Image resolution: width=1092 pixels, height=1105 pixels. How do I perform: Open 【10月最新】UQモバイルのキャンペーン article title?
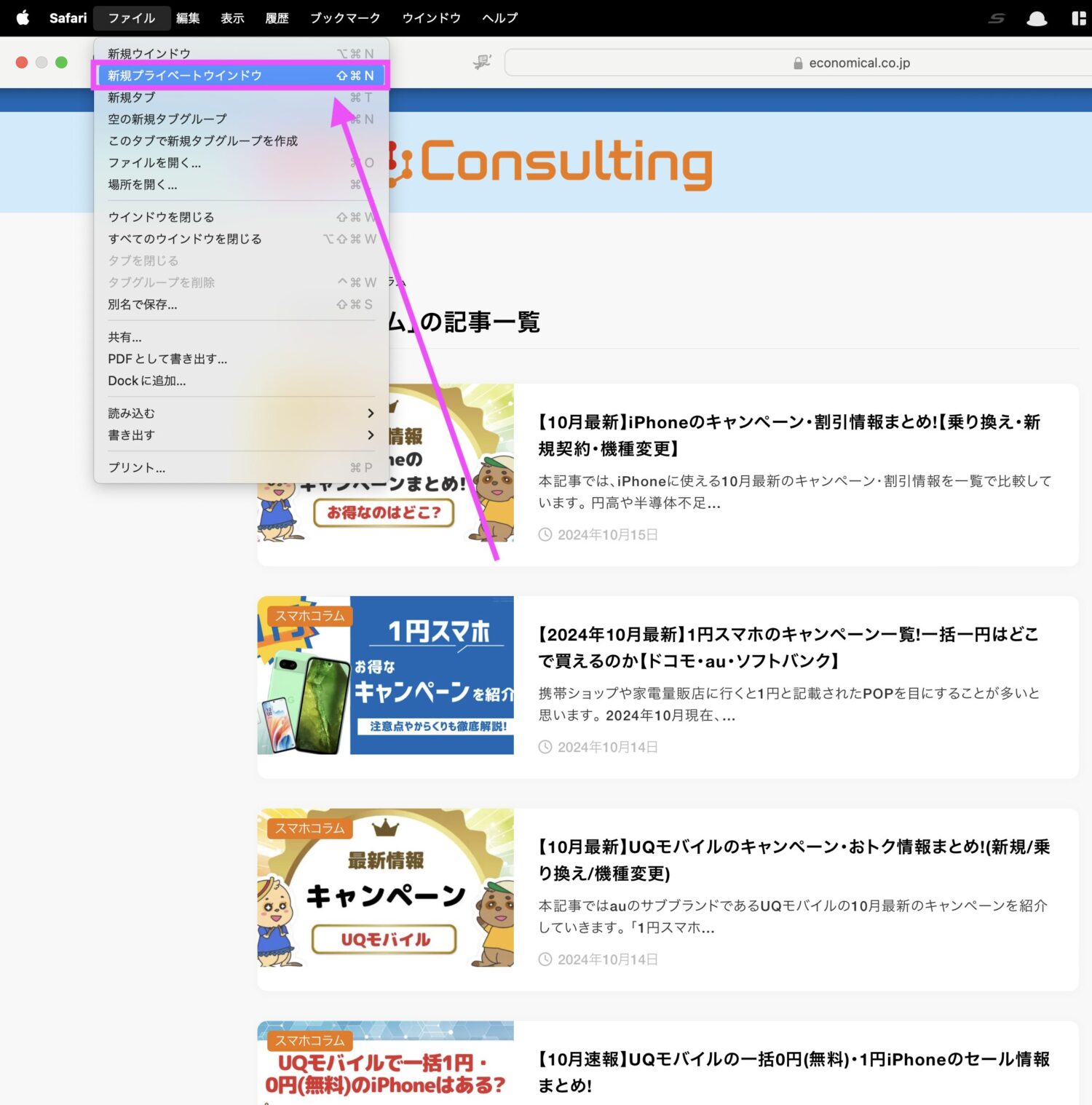794,860
